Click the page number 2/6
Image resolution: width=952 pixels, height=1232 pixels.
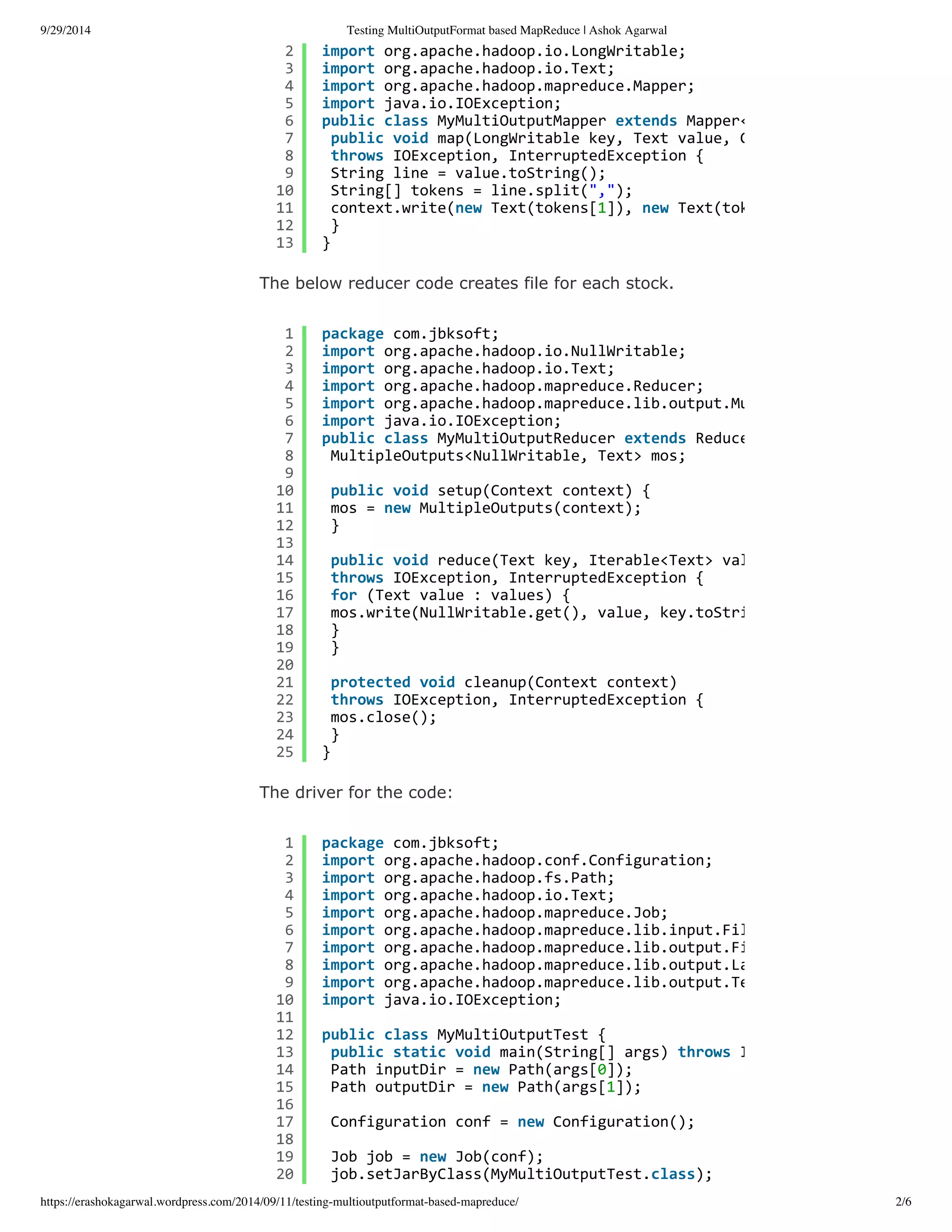pos(903,1201)
